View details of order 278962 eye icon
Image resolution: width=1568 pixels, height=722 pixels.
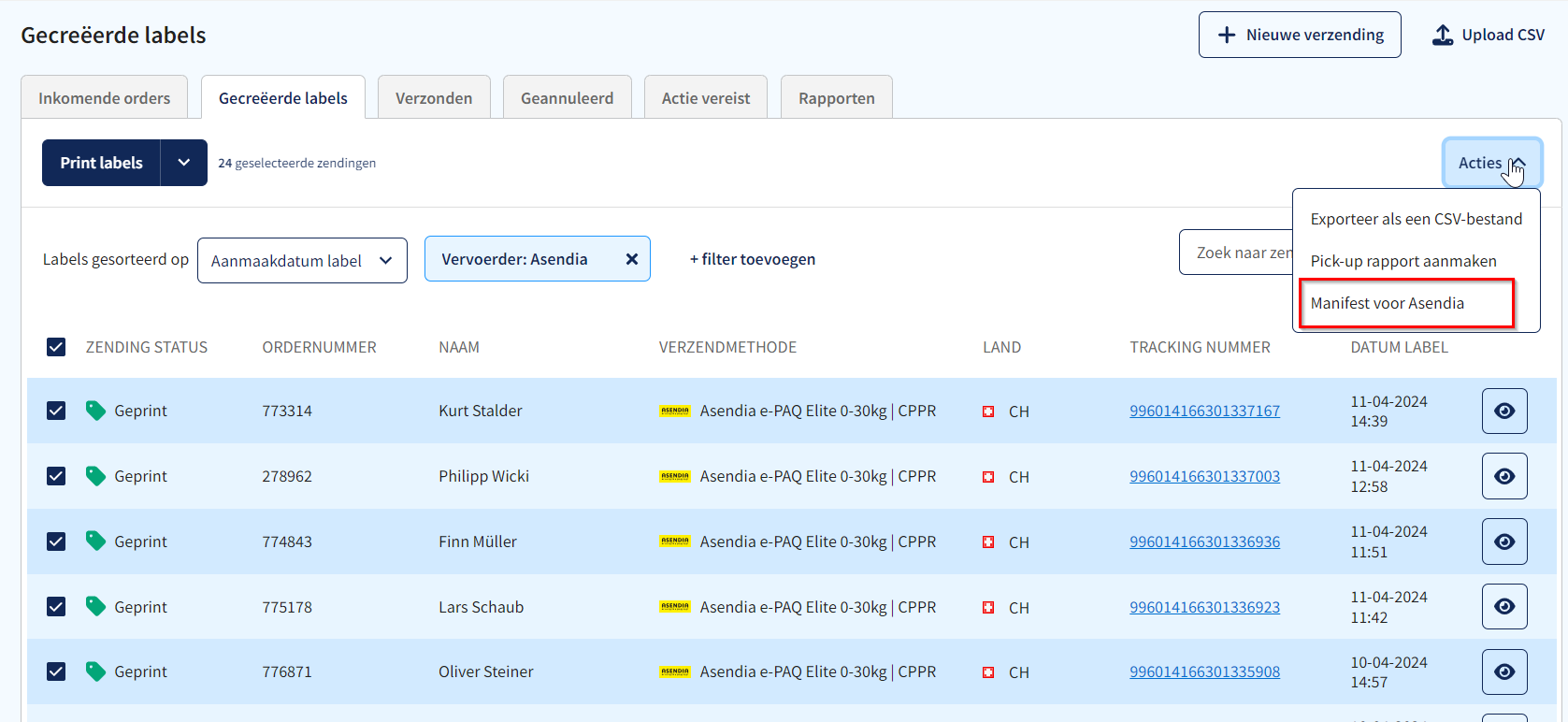(x=1504, y=476)
